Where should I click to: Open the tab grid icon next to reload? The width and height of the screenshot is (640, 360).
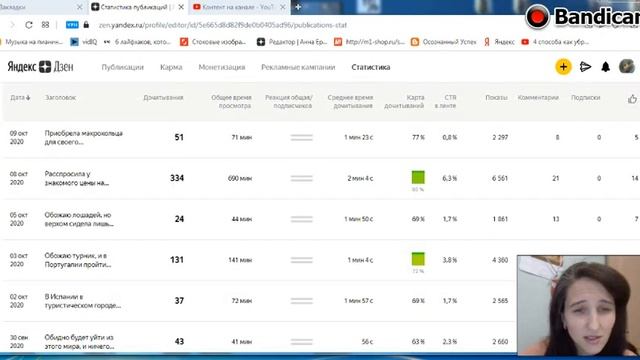[x=45, y=25]
